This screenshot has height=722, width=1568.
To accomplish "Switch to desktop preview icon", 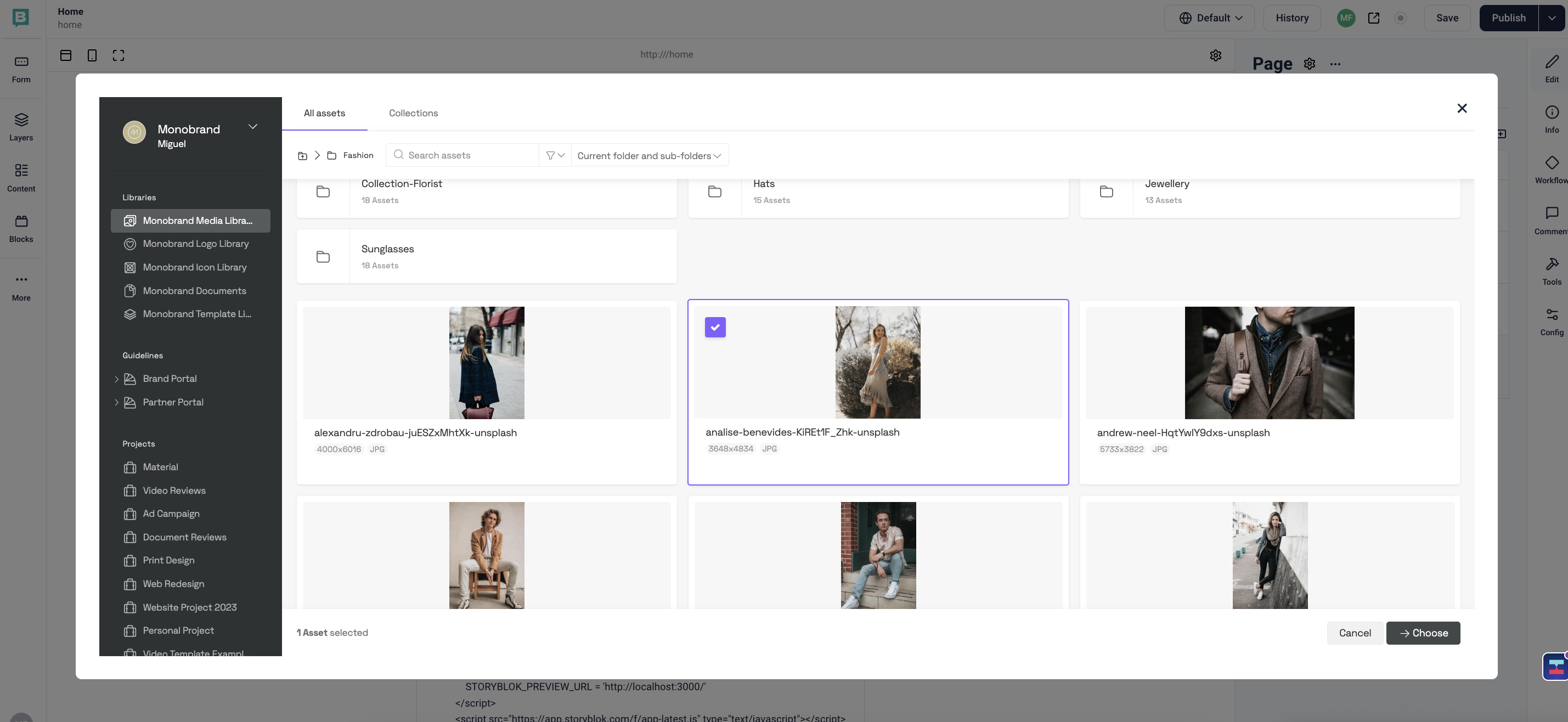I will (x=66, y=55).
